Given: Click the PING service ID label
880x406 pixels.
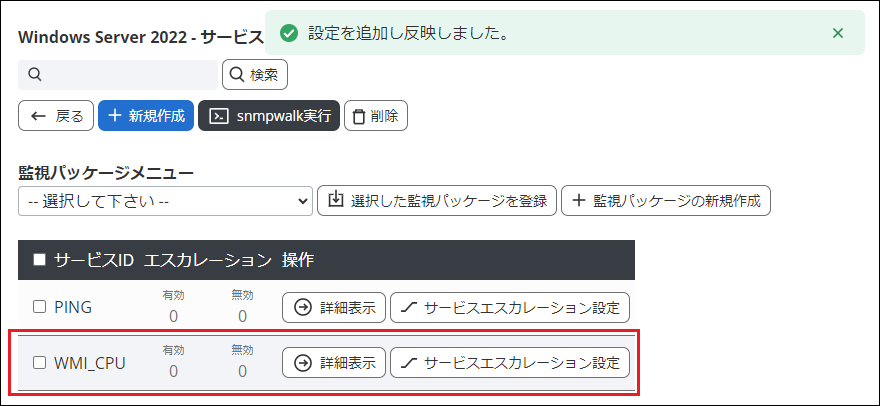Looking at the screenshot, I should point(73,307).
